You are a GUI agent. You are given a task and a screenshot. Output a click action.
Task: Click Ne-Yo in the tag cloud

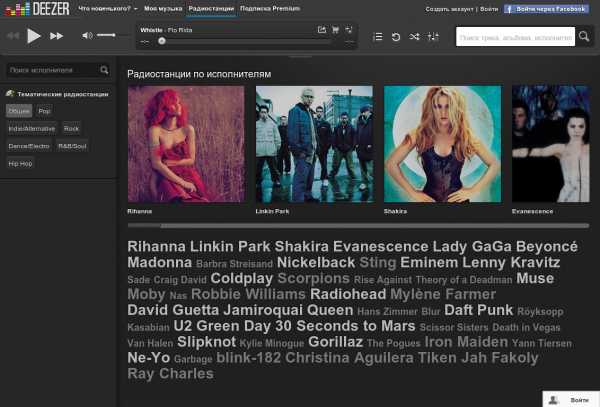(x=148, y=358)
